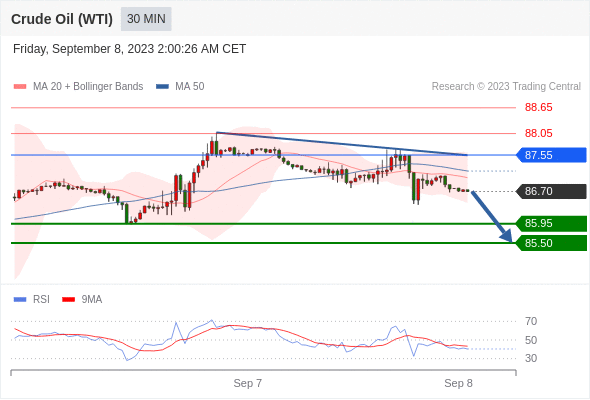Screen dimensions: 590x400
Task: Click the 30 MIN timeframe button
Action: pos(146,19)
